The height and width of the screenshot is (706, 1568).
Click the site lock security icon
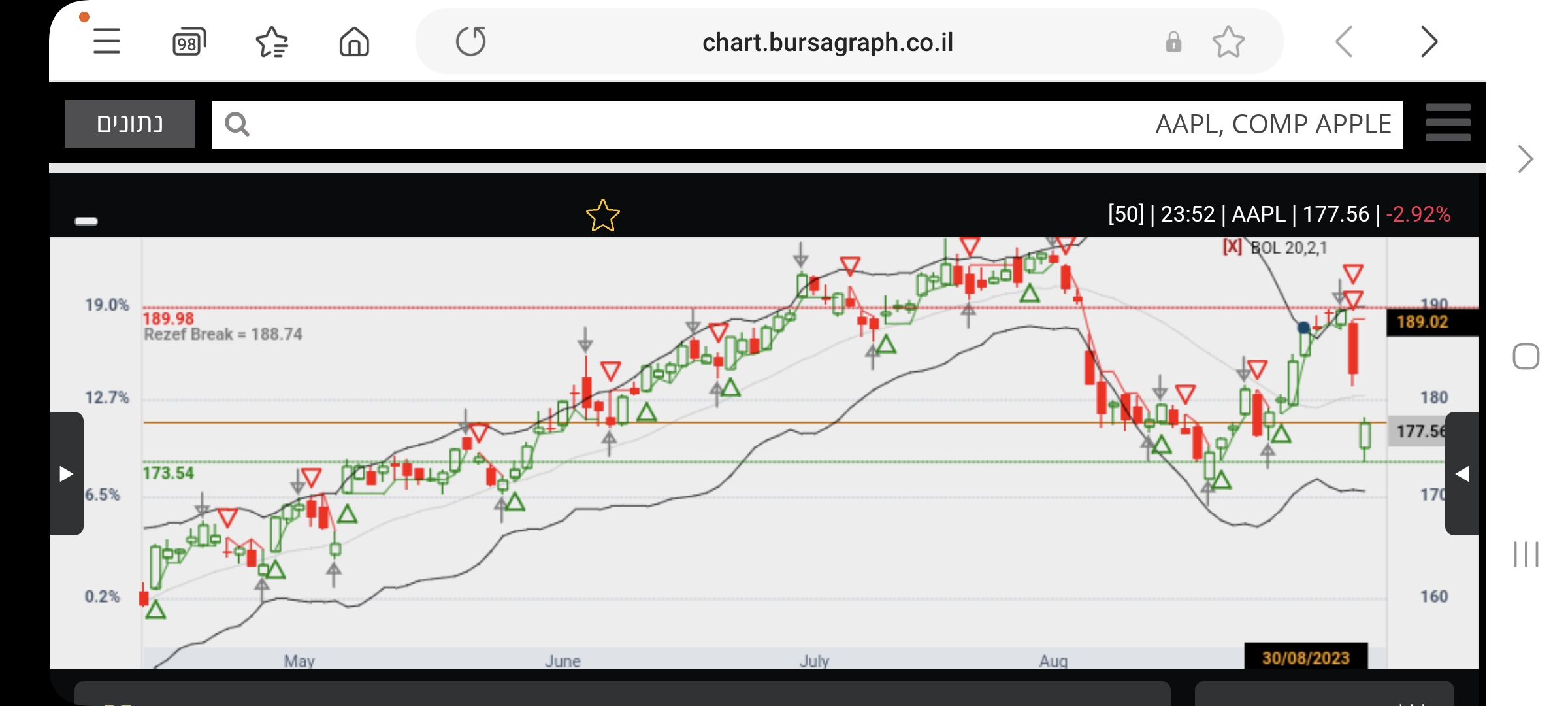click(1173, 42)
